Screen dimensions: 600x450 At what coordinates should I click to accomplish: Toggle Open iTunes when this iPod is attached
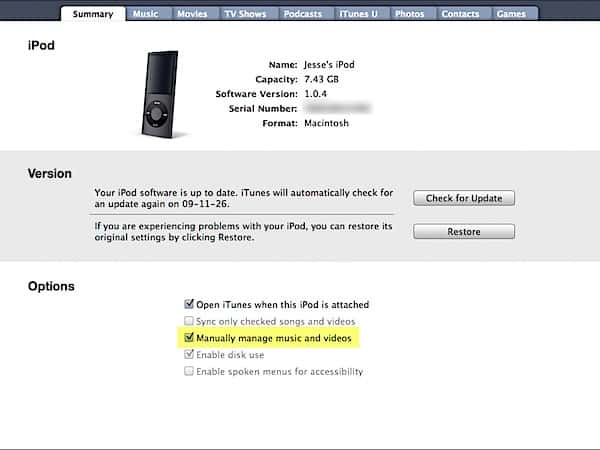click(189, 304)
